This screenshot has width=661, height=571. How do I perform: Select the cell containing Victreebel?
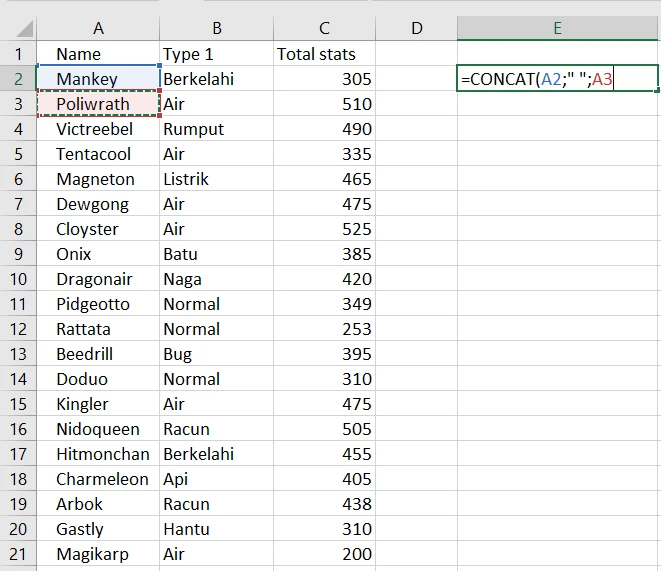[98, 129]
